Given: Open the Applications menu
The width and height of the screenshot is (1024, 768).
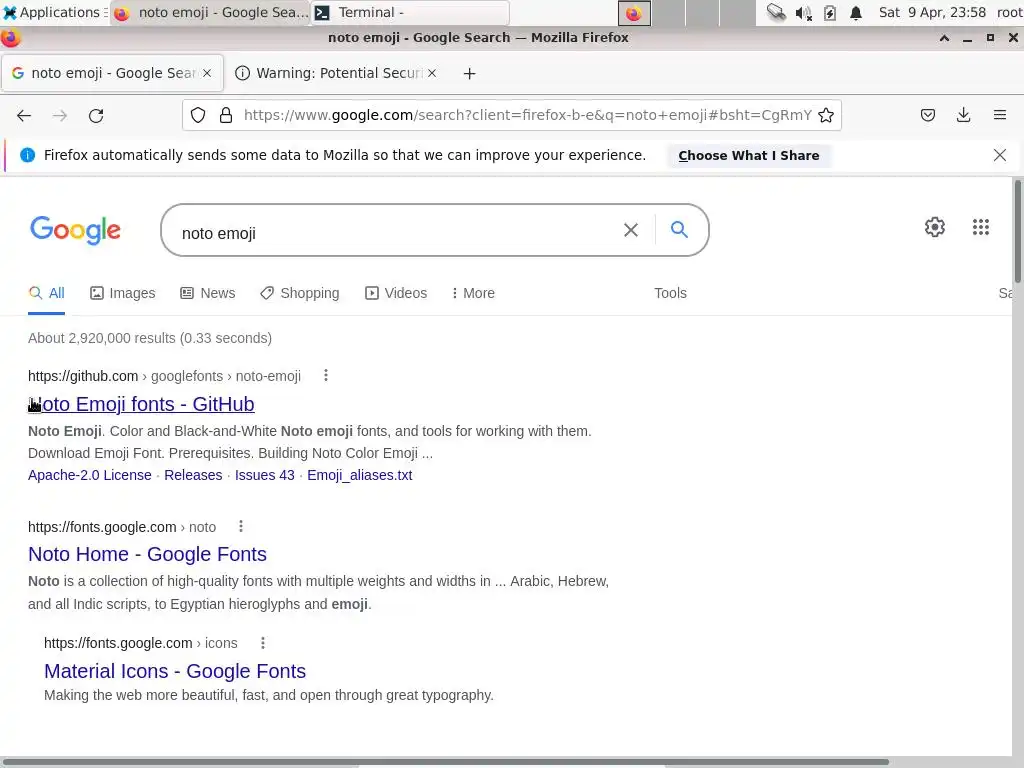Looking at the screenshot, I should [x=56, y=12].
